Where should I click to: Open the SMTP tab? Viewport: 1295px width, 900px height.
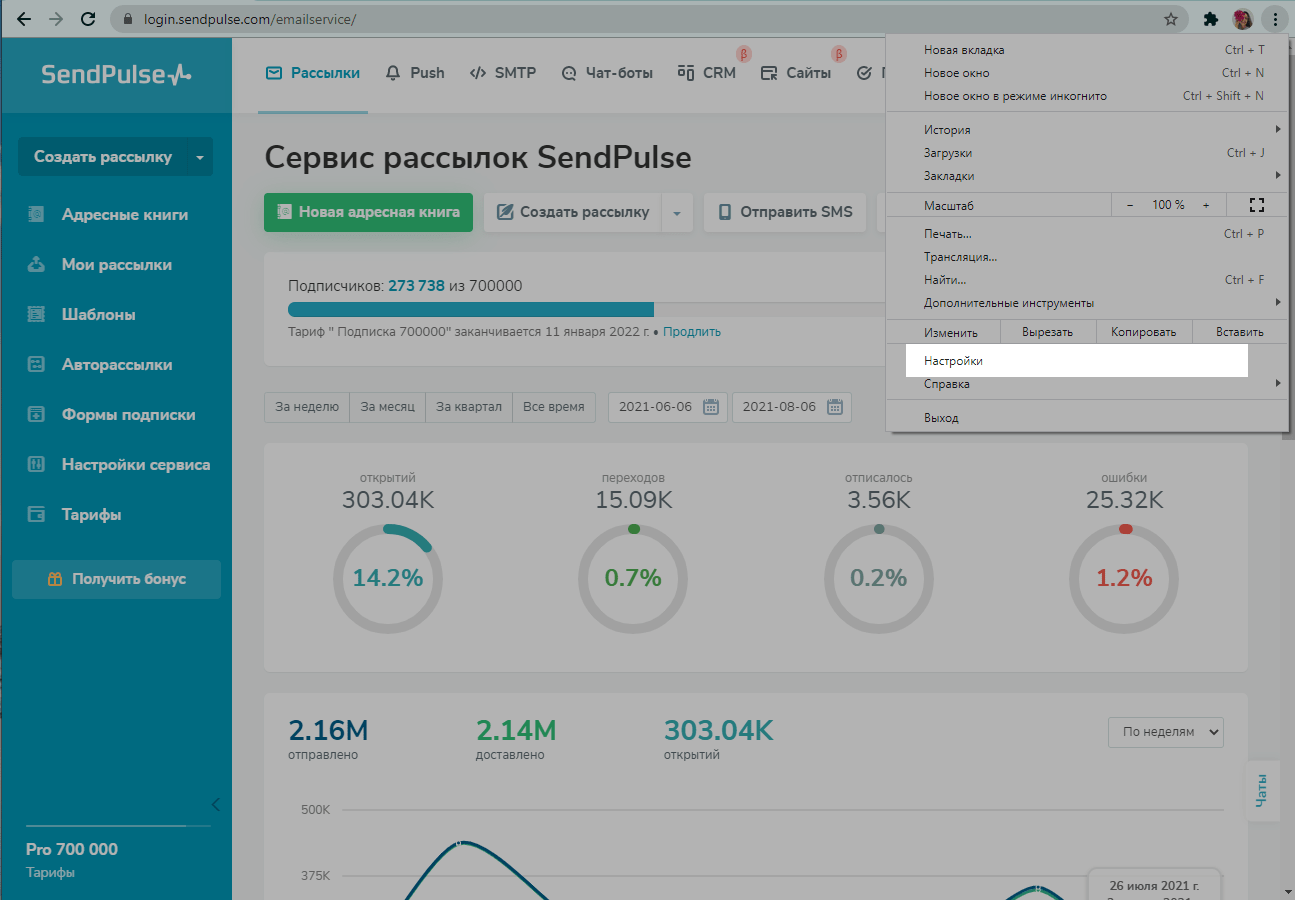[503, 73]
